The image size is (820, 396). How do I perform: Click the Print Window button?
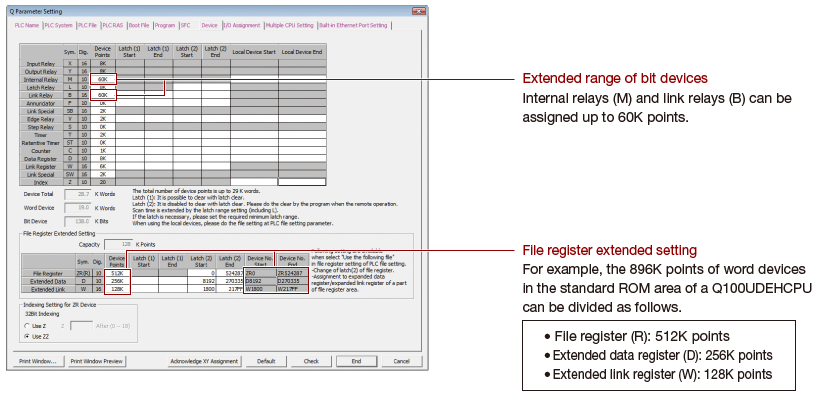pos(37,361)
